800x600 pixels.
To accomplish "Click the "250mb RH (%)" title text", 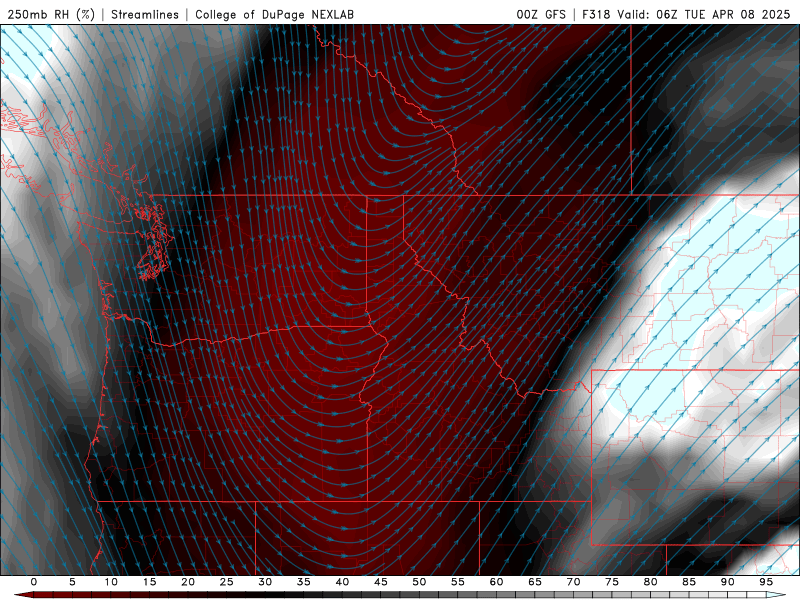I will (x=51, y=14).
